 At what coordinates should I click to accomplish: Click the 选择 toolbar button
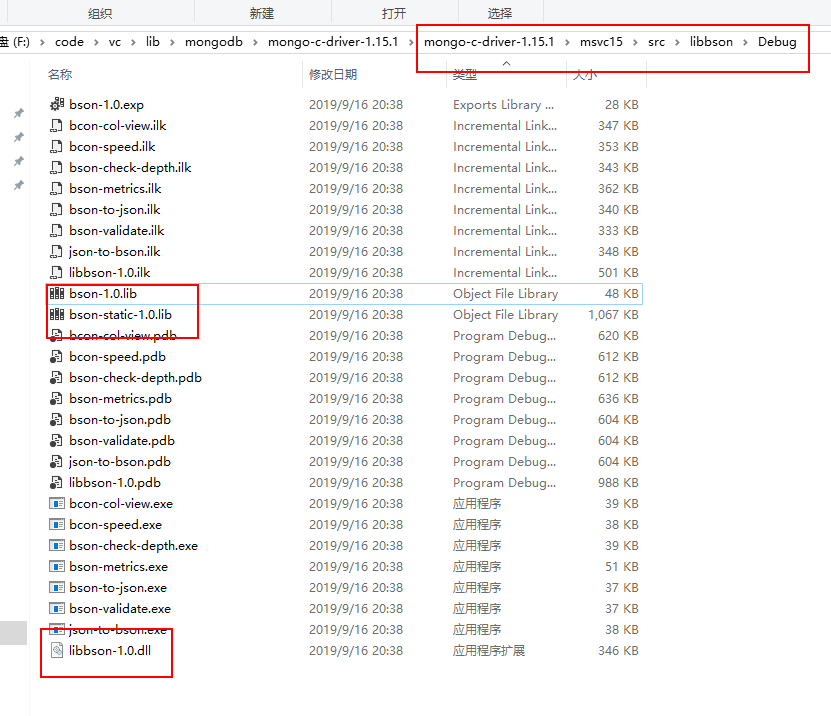[x=501, y=12]
